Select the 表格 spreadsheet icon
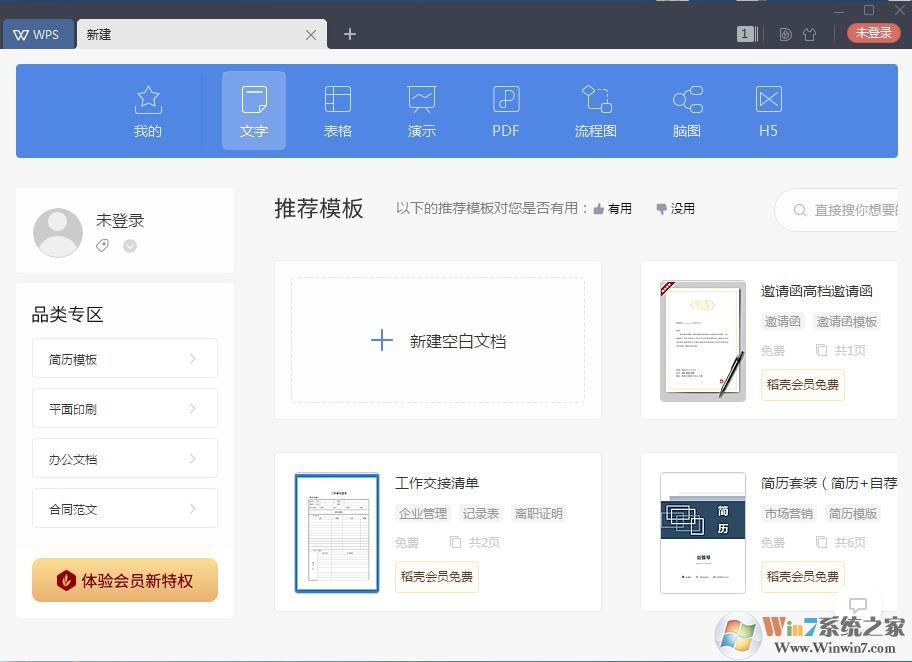Viewport: 912px width, 662px height. pos(338,110)
